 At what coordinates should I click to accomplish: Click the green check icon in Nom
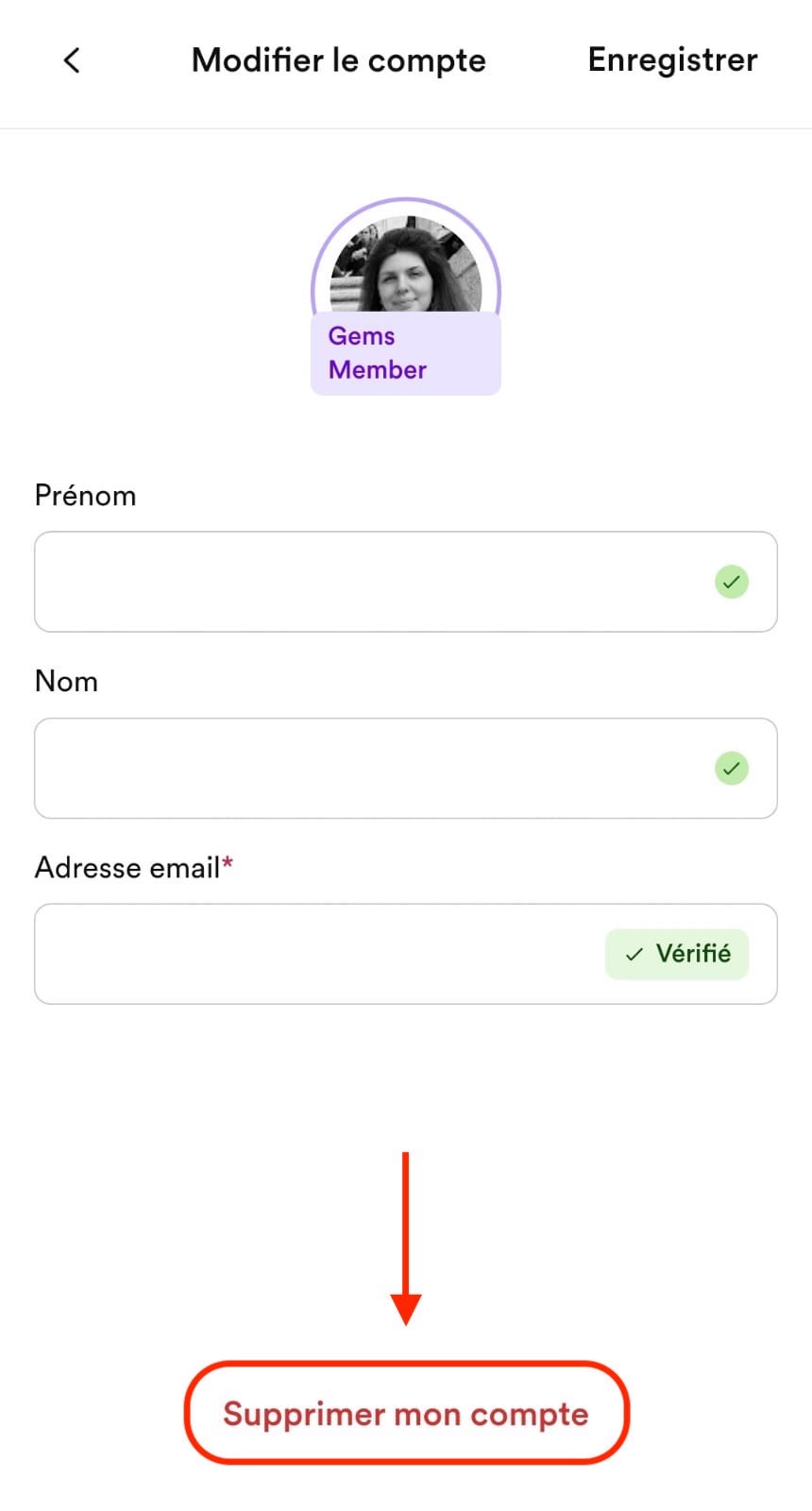point(732,768)
